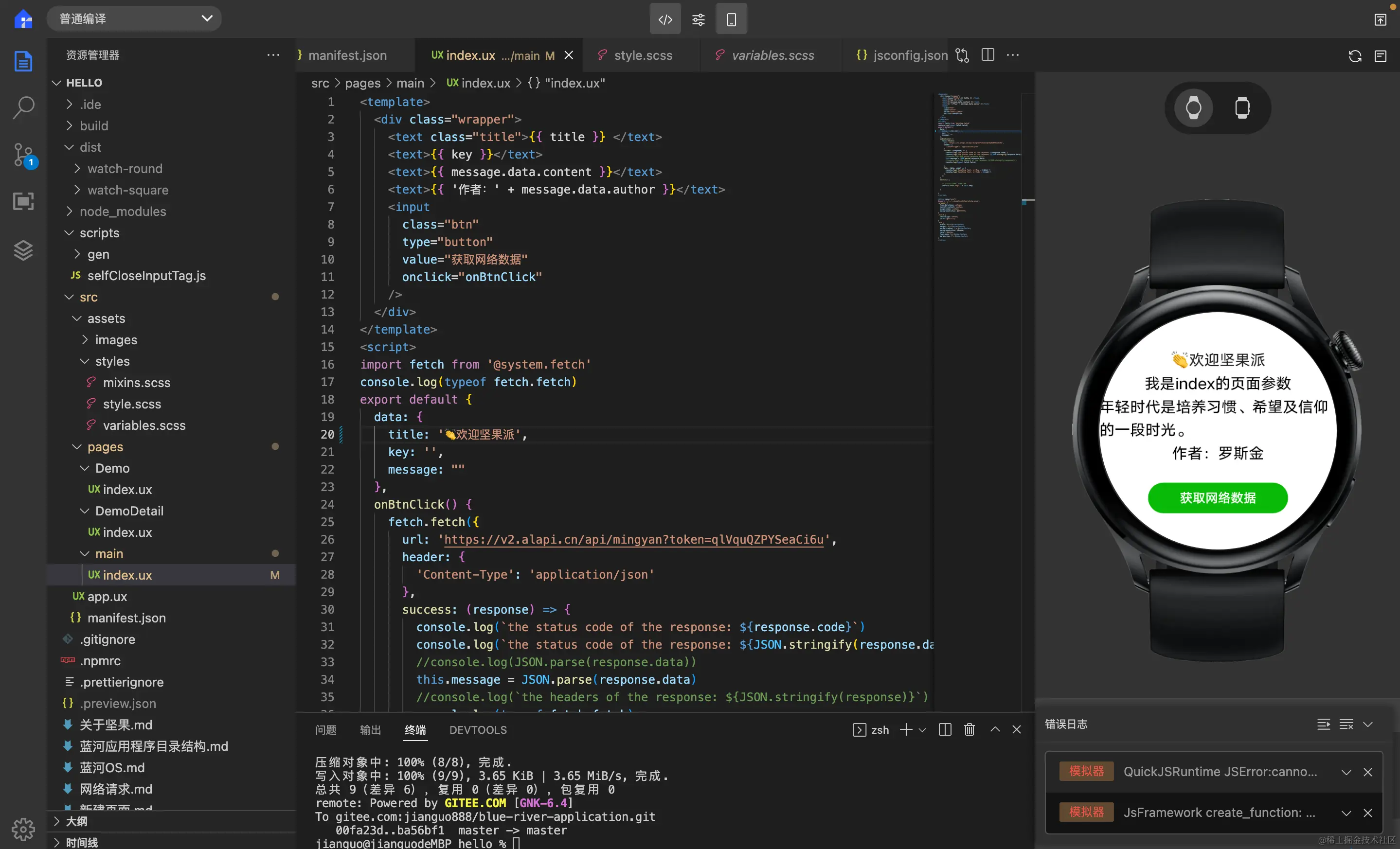Image resolution: width=1400 pixels, height=849 pixels.
Task: Toggle the phone device preview panel
Action: [731, 19]
